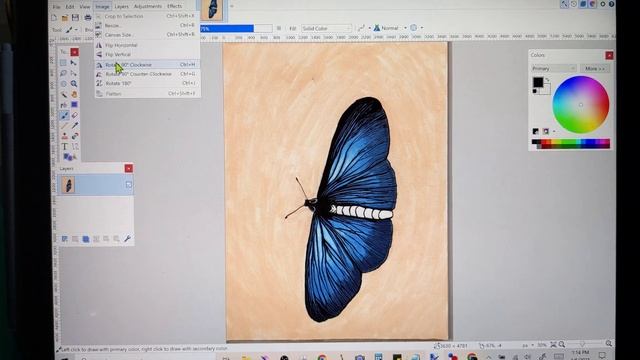Screen dimensions: 640x360
Task: Select the Color Picker eyedropper tool
Action: pos(75,126)
